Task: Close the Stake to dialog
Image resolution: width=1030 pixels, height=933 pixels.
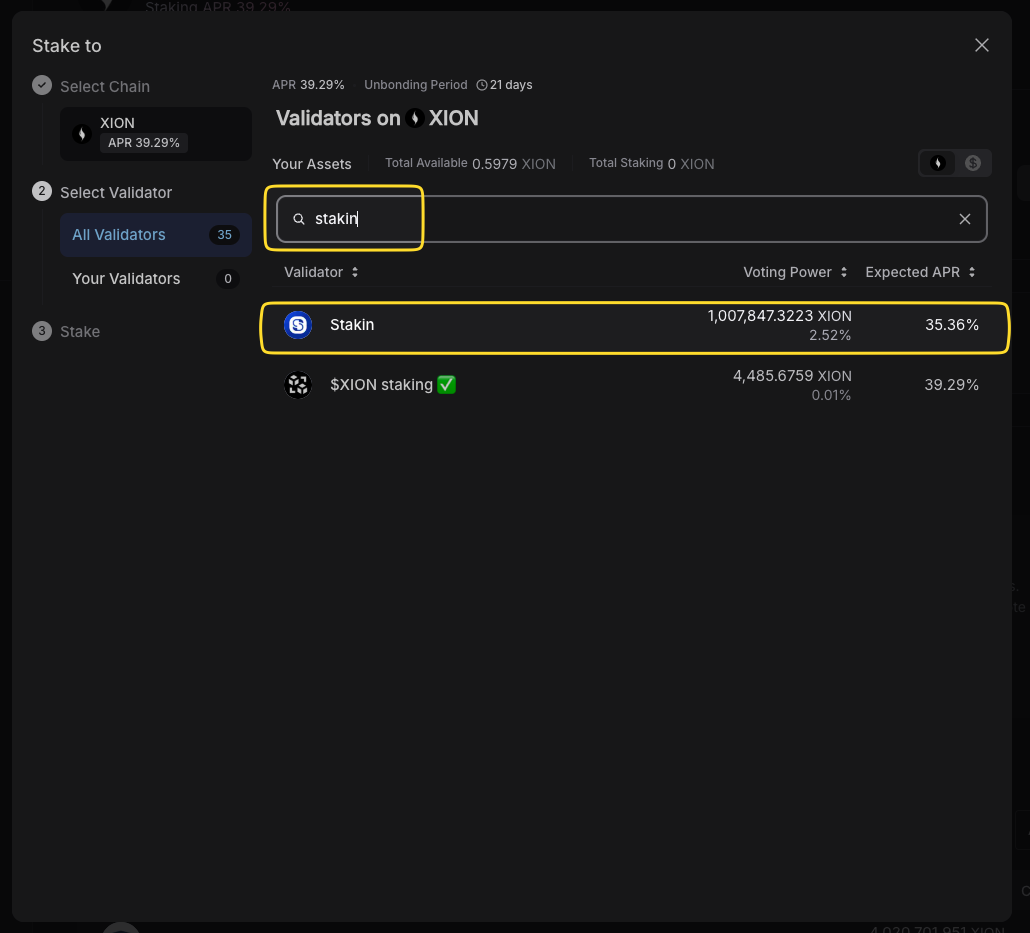Action: (981, 45)
